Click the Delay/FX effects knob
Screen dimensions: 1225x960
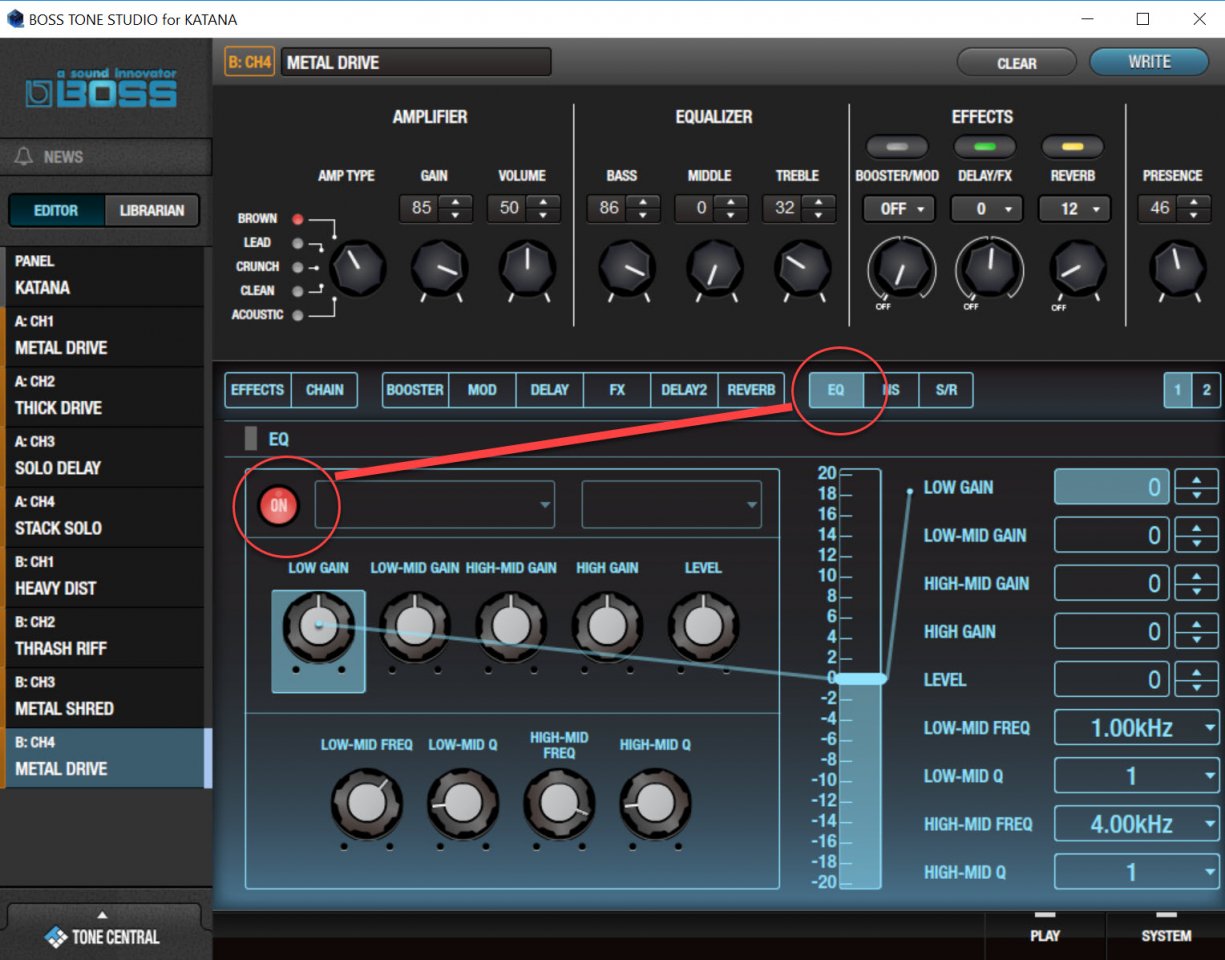(990, 268)
